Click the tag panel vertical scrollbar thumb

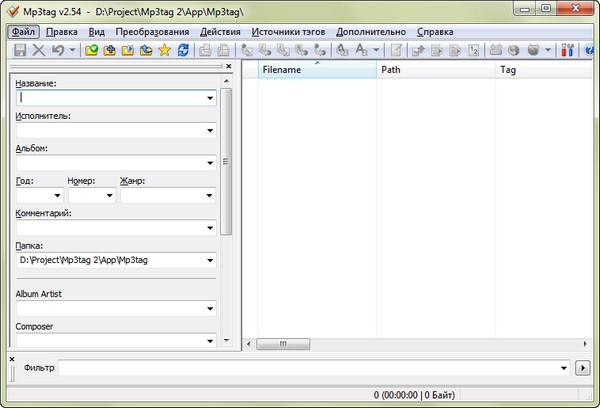(226, 162)
